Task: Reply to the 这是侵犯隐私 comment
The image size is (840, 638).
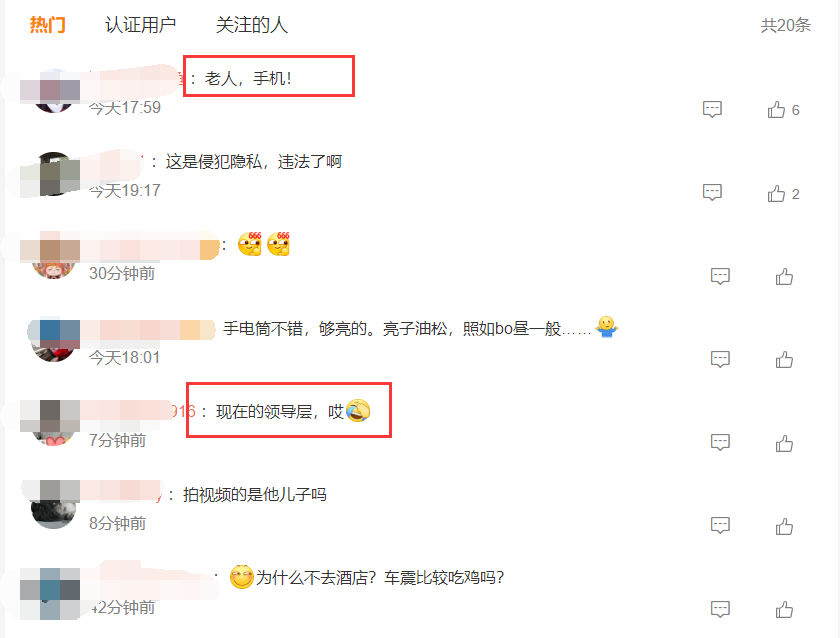Action: 712,192
